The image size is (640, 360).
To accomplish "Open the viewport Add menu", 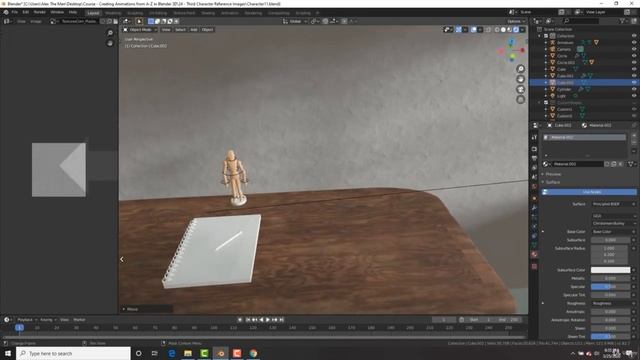I will point(193,30).
